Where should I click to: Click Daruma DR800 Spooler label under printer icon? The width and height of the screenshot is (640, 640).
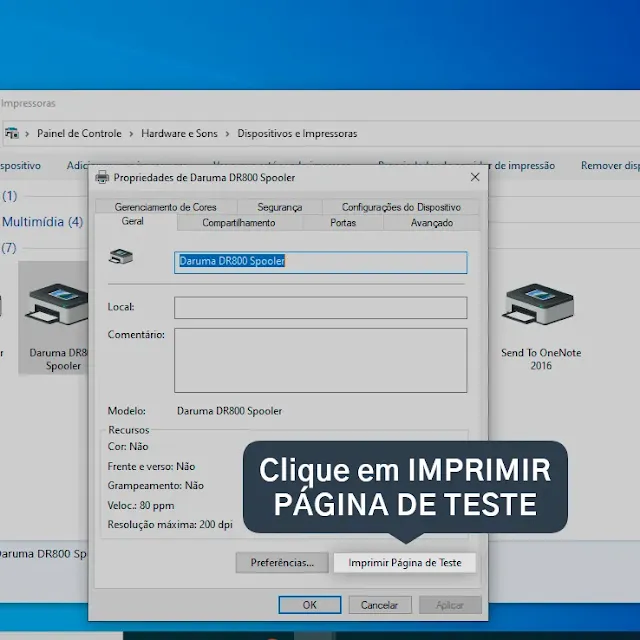(x=59, y=359)
